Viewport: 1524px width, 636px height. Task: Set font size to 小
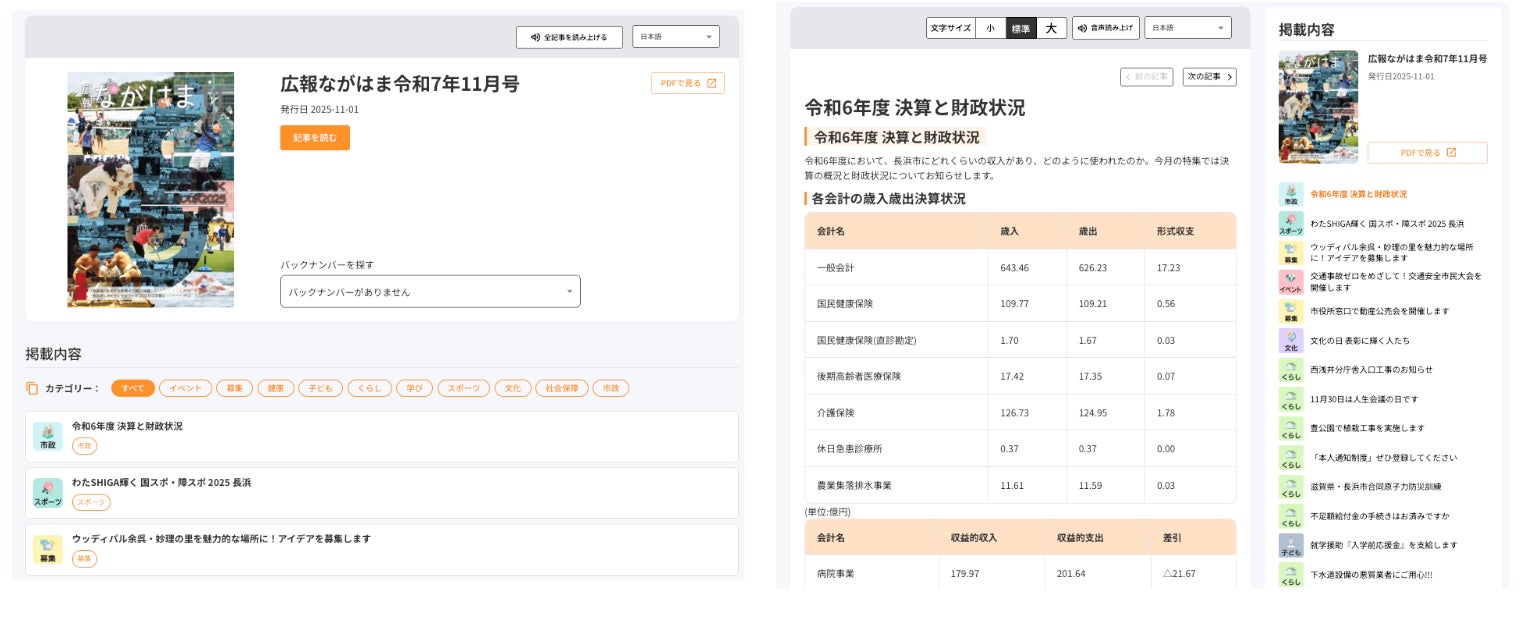coord(990,28)
